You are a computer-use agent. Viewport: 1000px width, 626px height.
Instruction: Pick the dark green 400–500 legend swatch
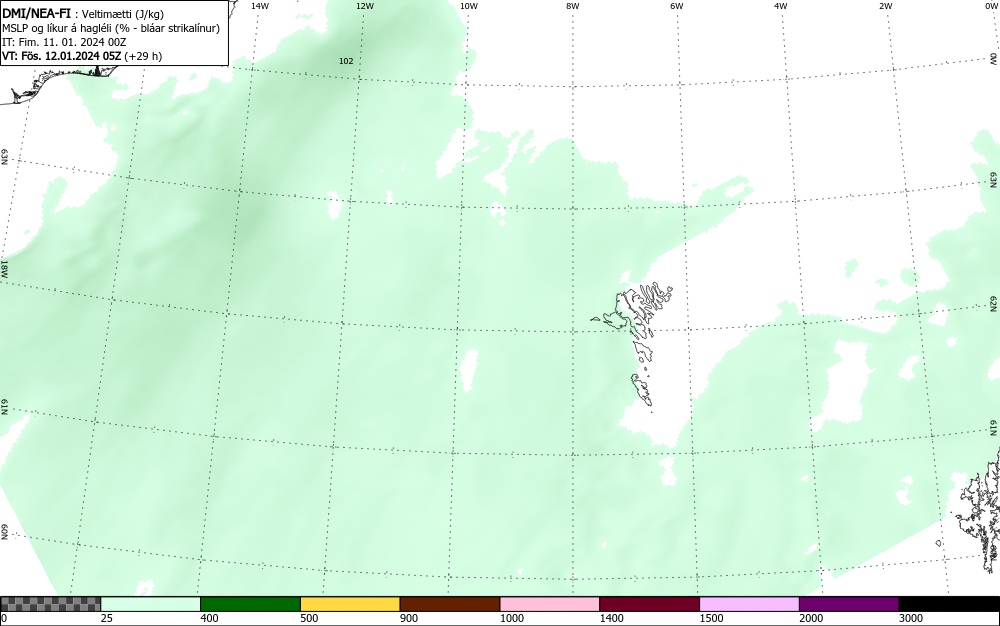click(250, 604)
